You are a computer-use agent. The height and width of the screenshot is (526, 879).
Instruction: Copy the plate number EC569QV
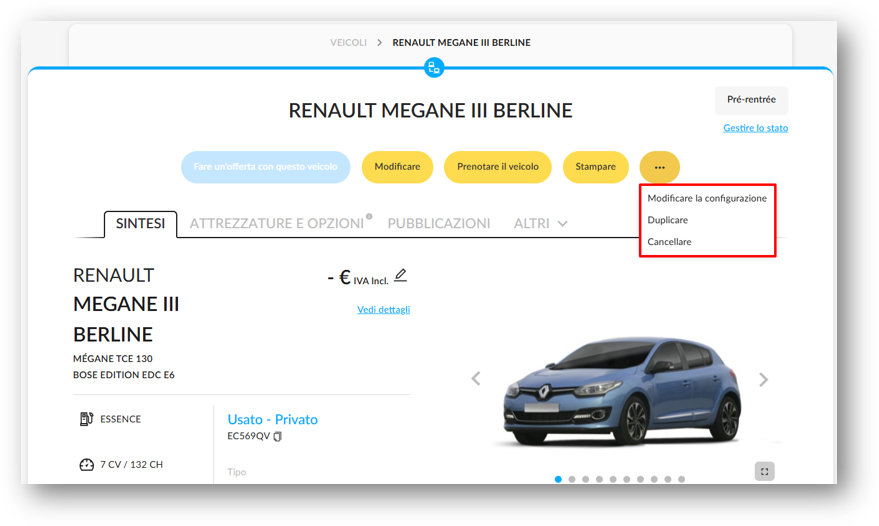[x=277, y=436]
